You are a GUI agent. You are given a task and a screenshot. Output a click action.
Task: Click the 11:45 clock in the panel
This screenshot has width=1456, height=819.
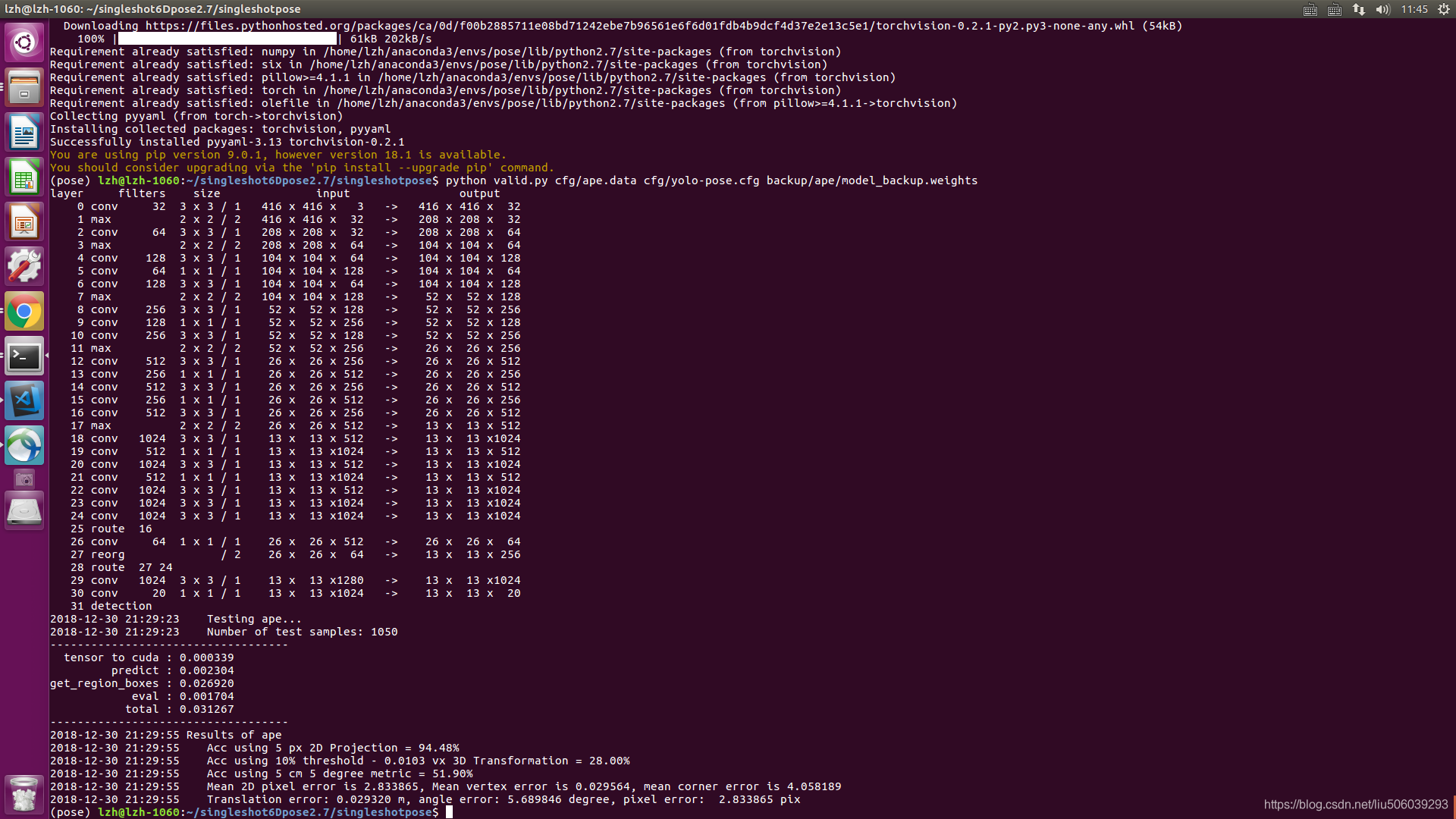tap(1414, 9)
